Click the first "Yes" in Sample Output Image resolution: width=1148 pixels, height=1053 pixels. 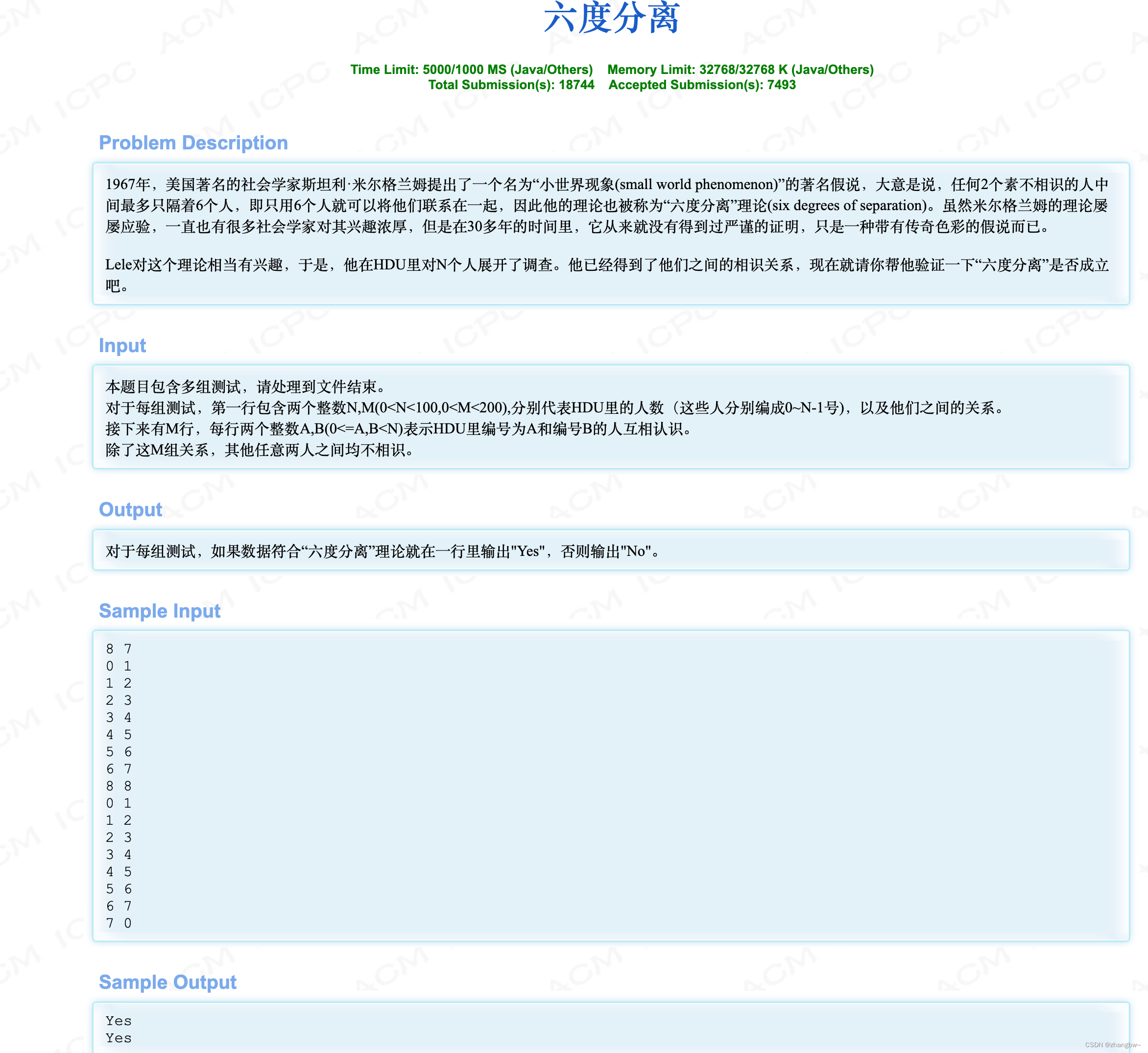(119, 1021)
